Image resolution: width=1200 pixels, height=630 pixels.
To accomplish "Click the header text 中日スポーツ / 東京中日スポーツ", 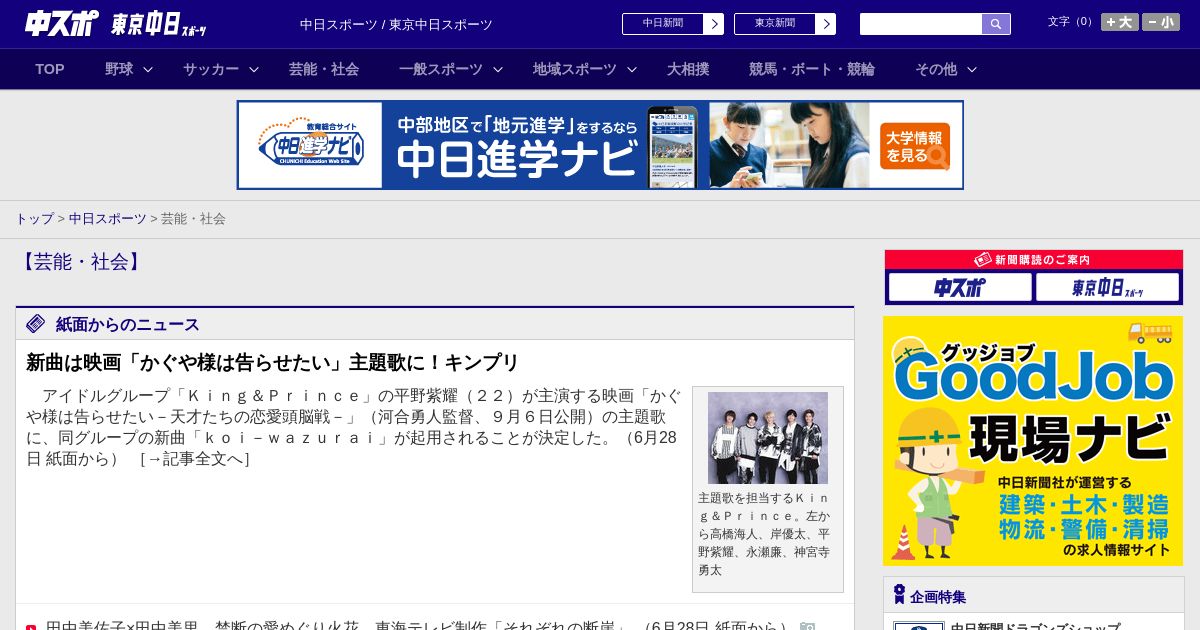I will click(396, 24).
